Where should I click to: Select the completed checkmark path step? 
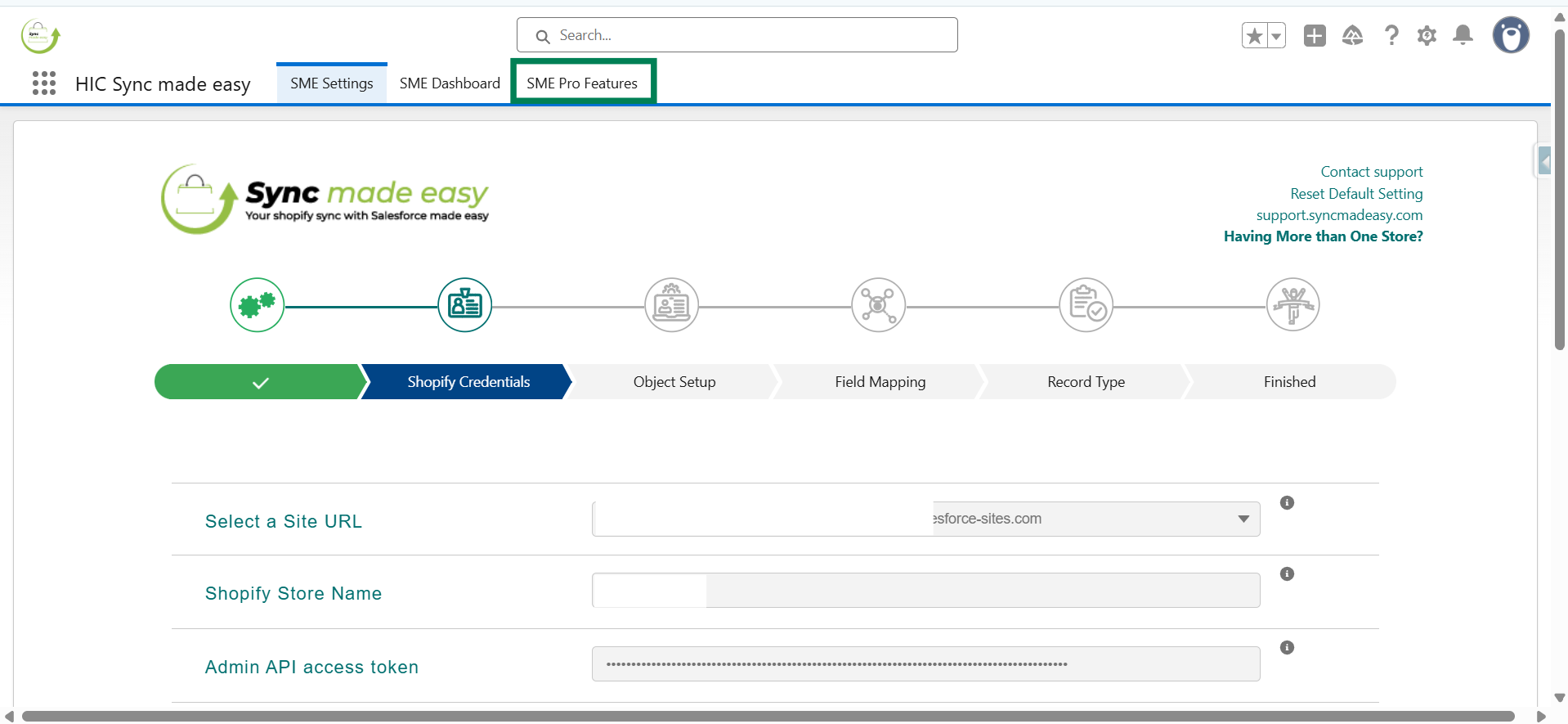pyautogui.click(x=260, y=382)
